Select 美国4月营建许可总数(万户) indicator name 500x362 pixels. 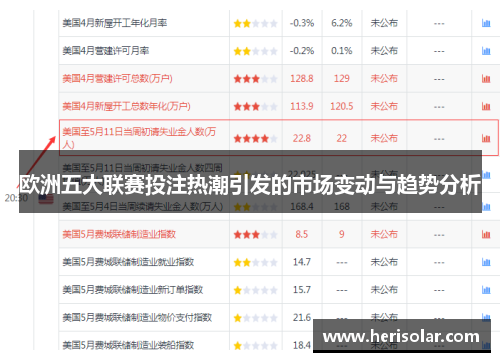click(117, 78)
